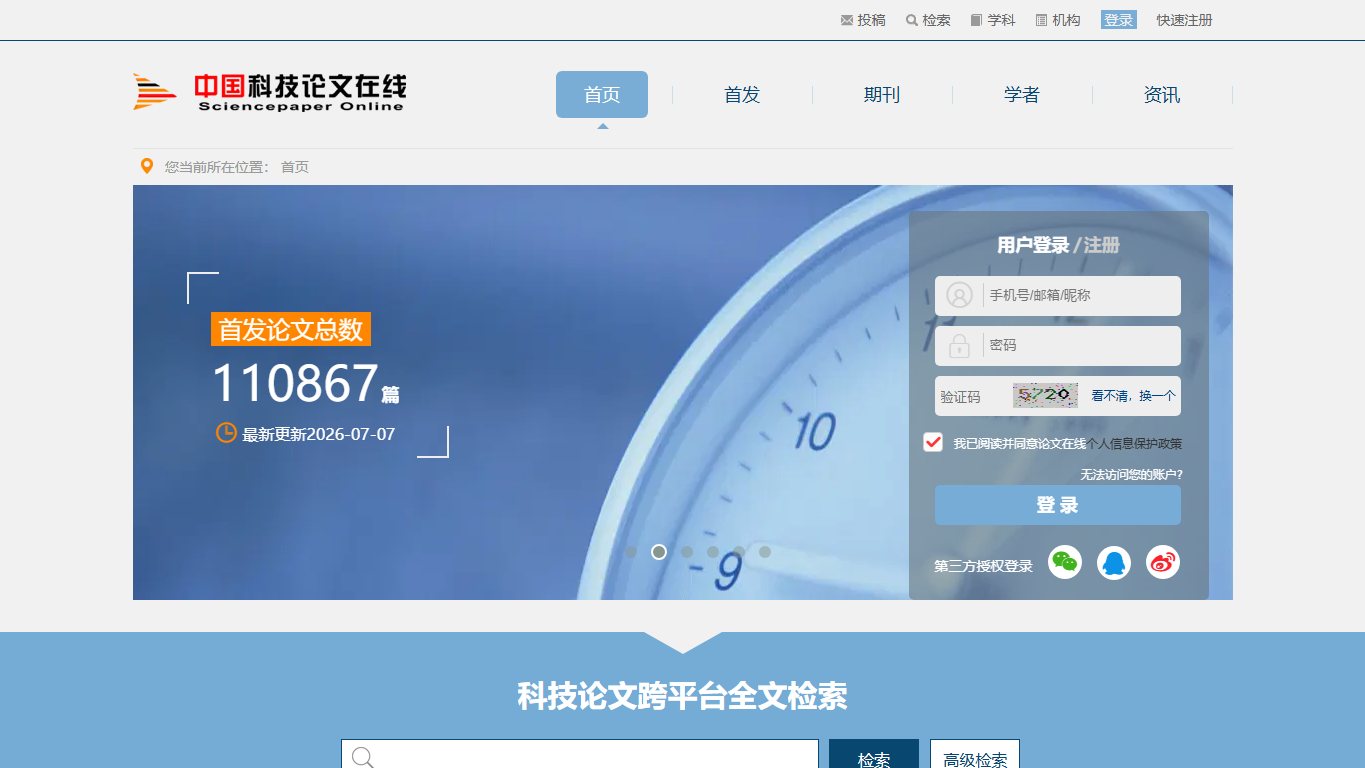Click the captcha image 5720

click(1045, 396)
